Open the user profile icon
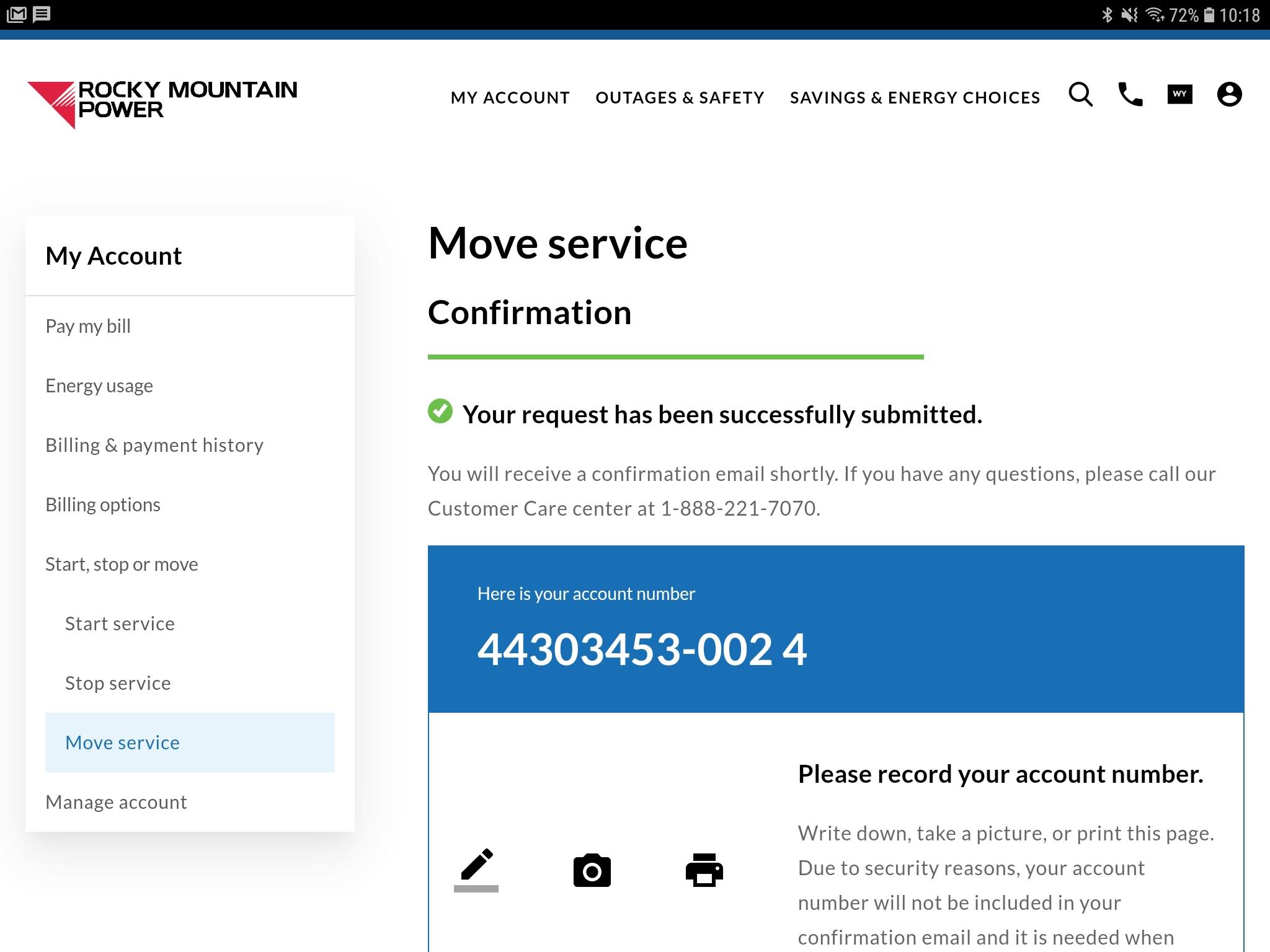1270x952 pixels. click(1229, 95)
